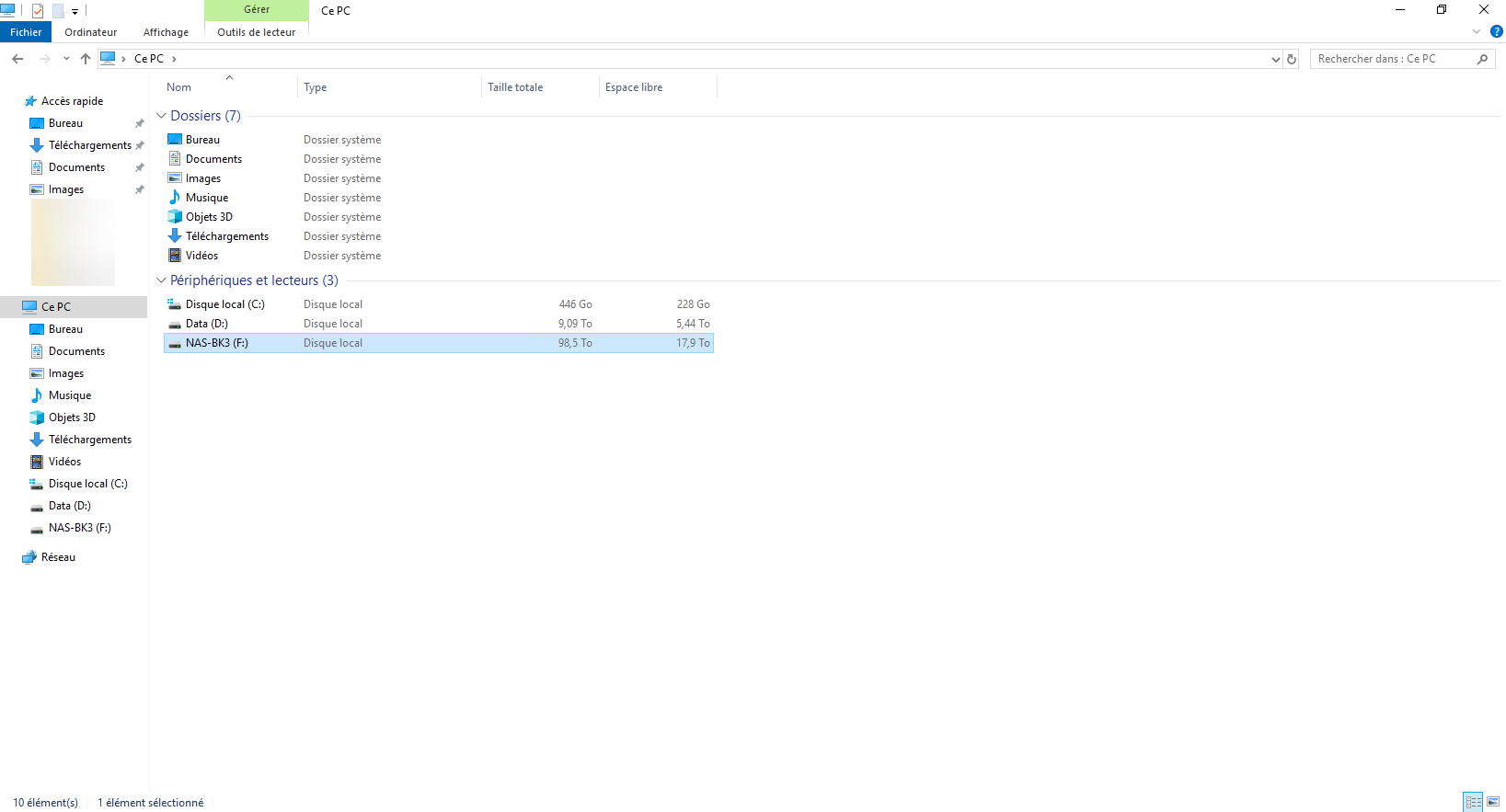Sort by the Espace libre column
1506x812 pixels.
[634, 87]
